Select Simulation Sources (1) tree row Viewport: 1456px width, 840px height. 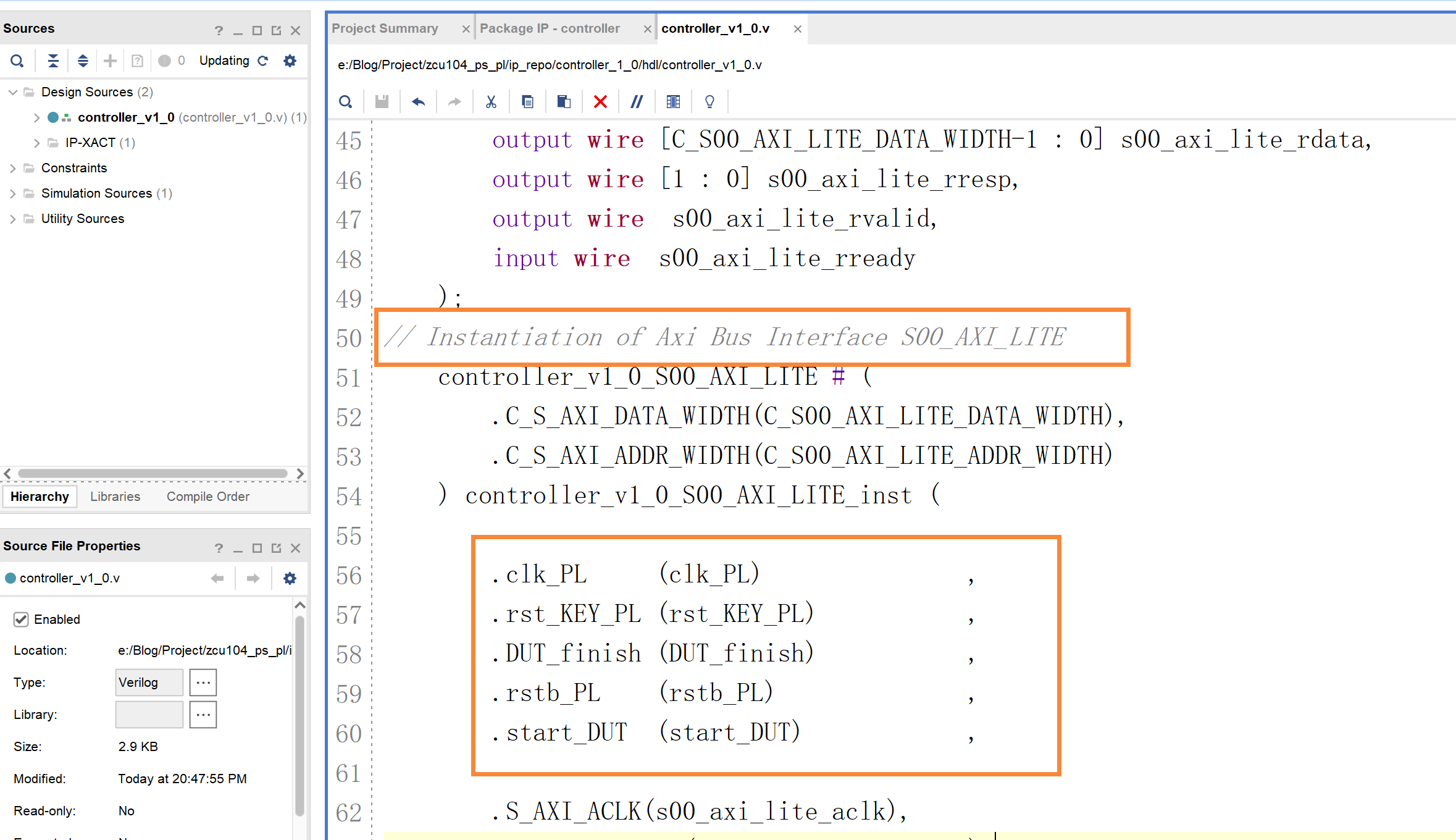click(106, 193)
